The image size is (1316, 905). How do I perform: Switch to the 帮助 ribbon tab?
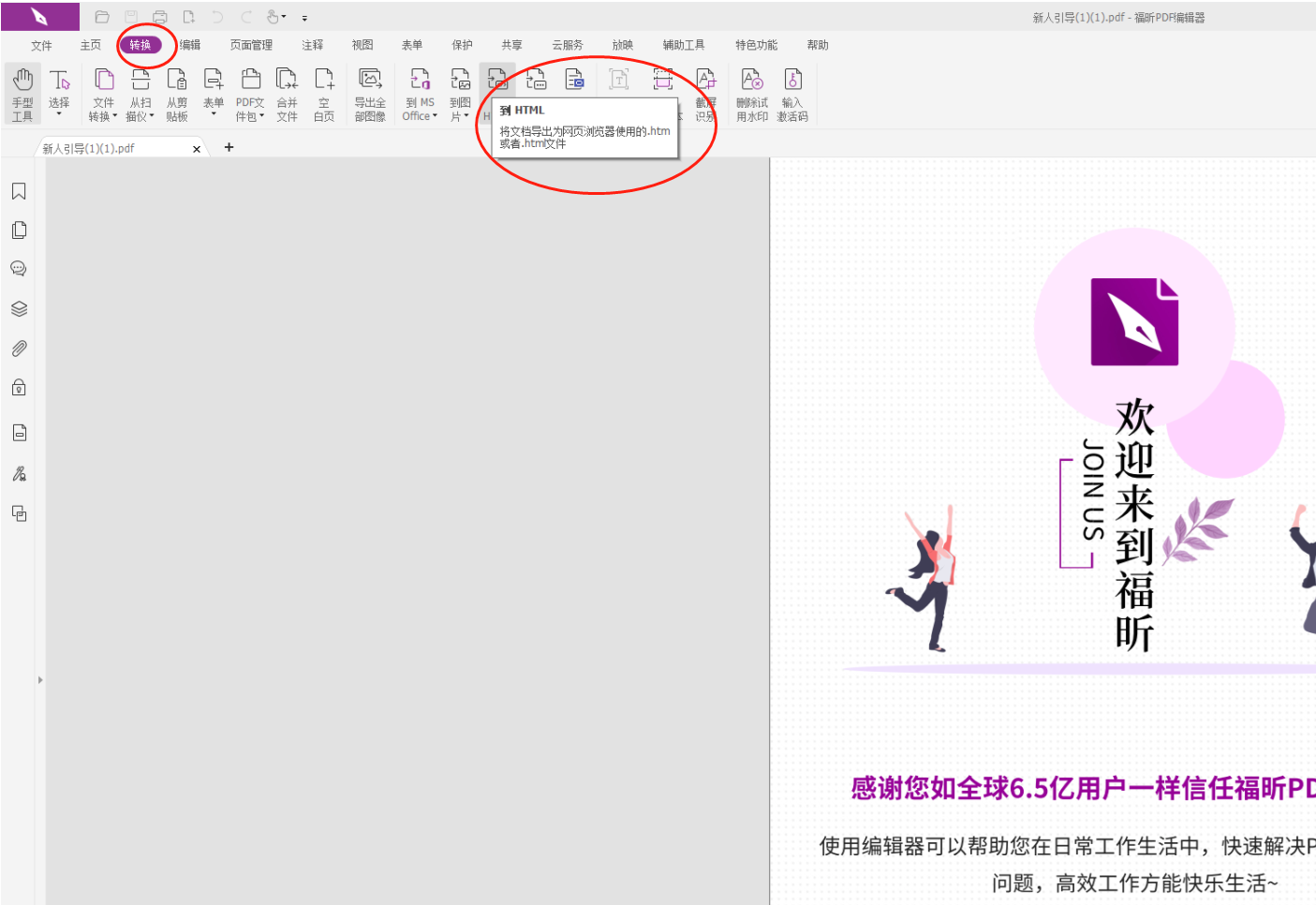click(x=817, y=44)
